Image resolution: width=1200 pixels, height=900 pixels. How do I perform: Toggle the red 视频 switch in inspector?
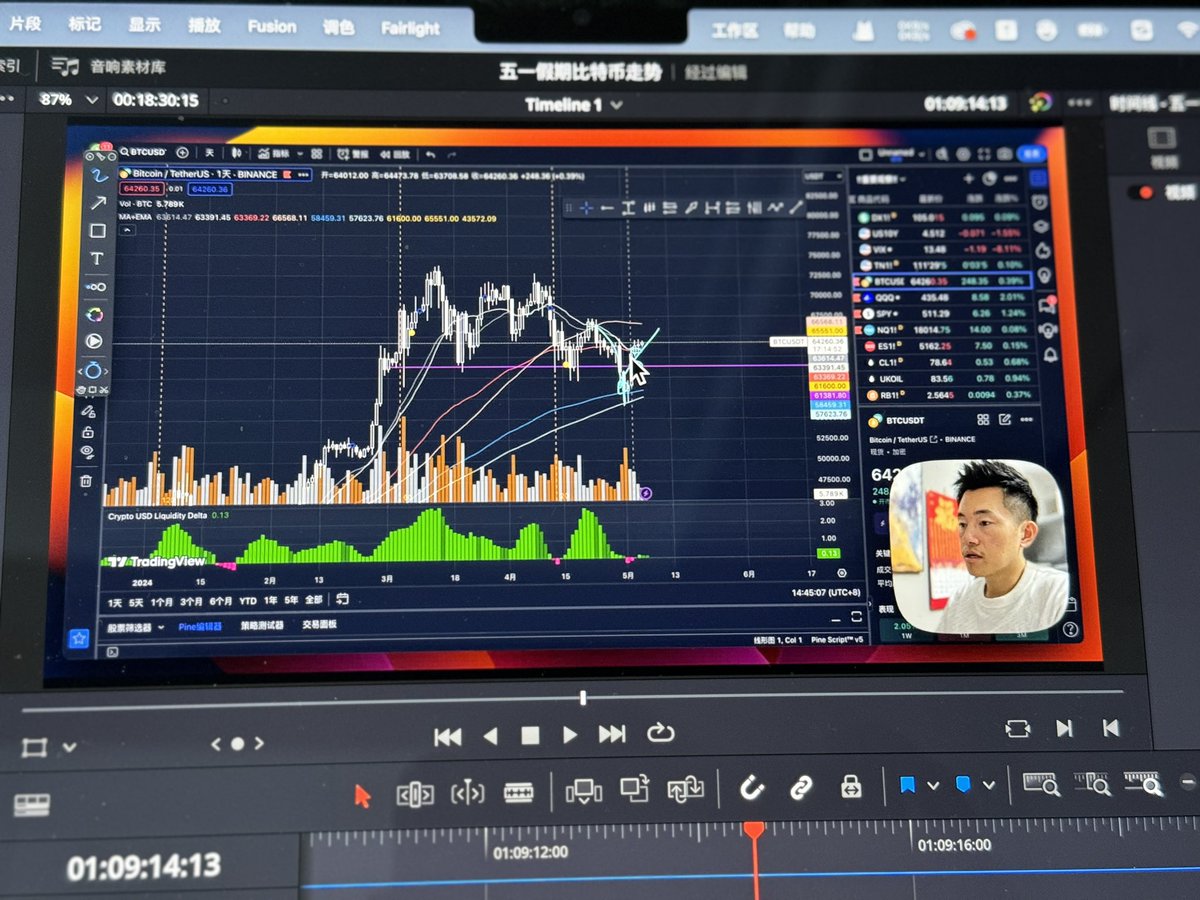pyautogui.click(x=1140, y=192)
